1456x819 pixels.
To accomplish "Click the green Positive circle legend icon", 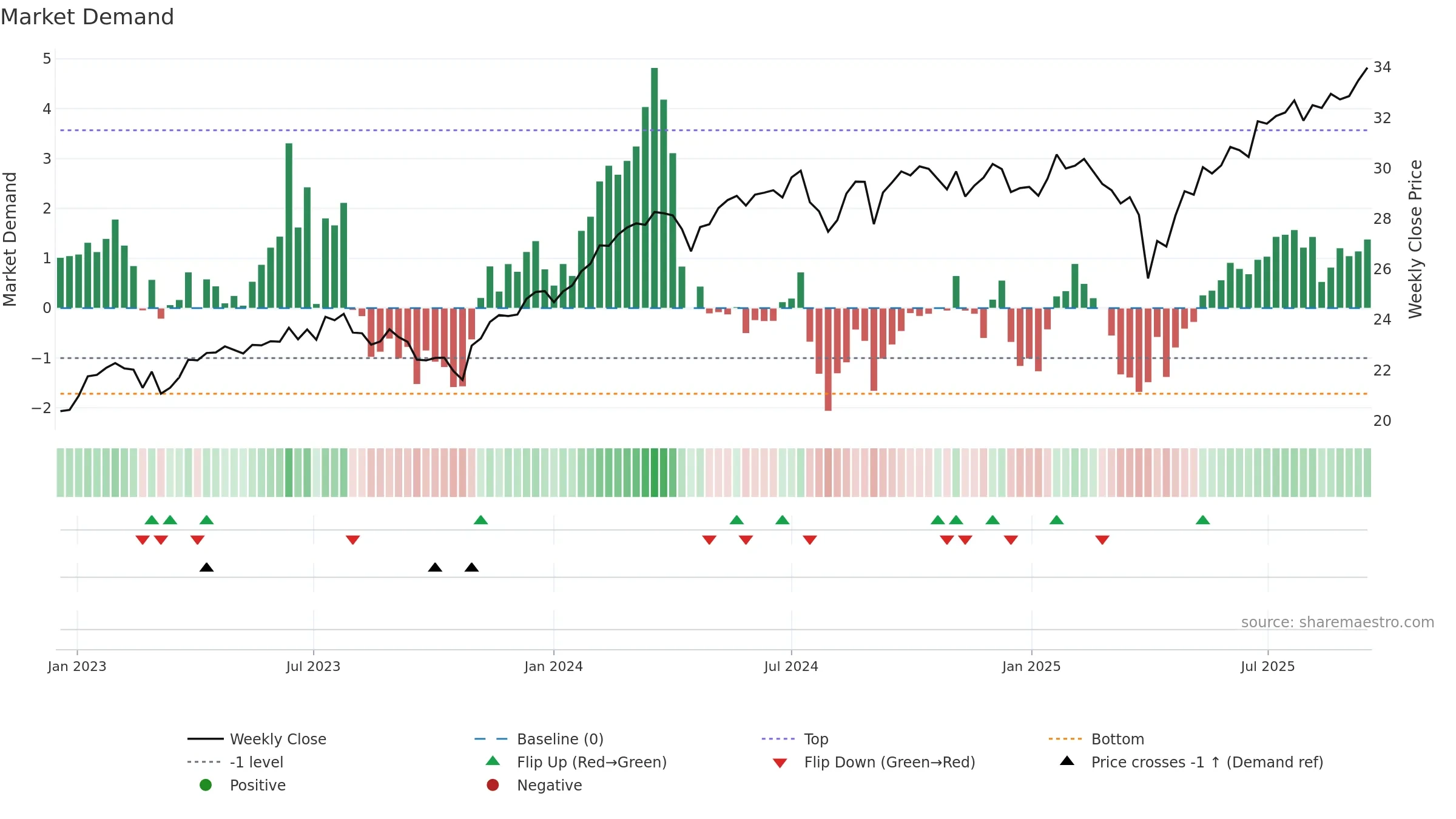I will click(x=206, y=785).
